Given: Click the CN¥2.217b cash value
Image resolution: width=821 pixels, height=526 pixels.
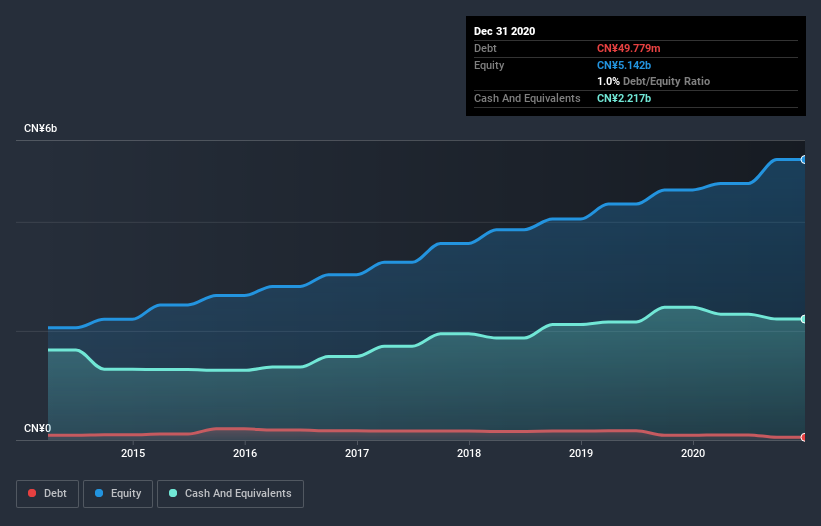Looking at the screenshot, I should point(624,98).
